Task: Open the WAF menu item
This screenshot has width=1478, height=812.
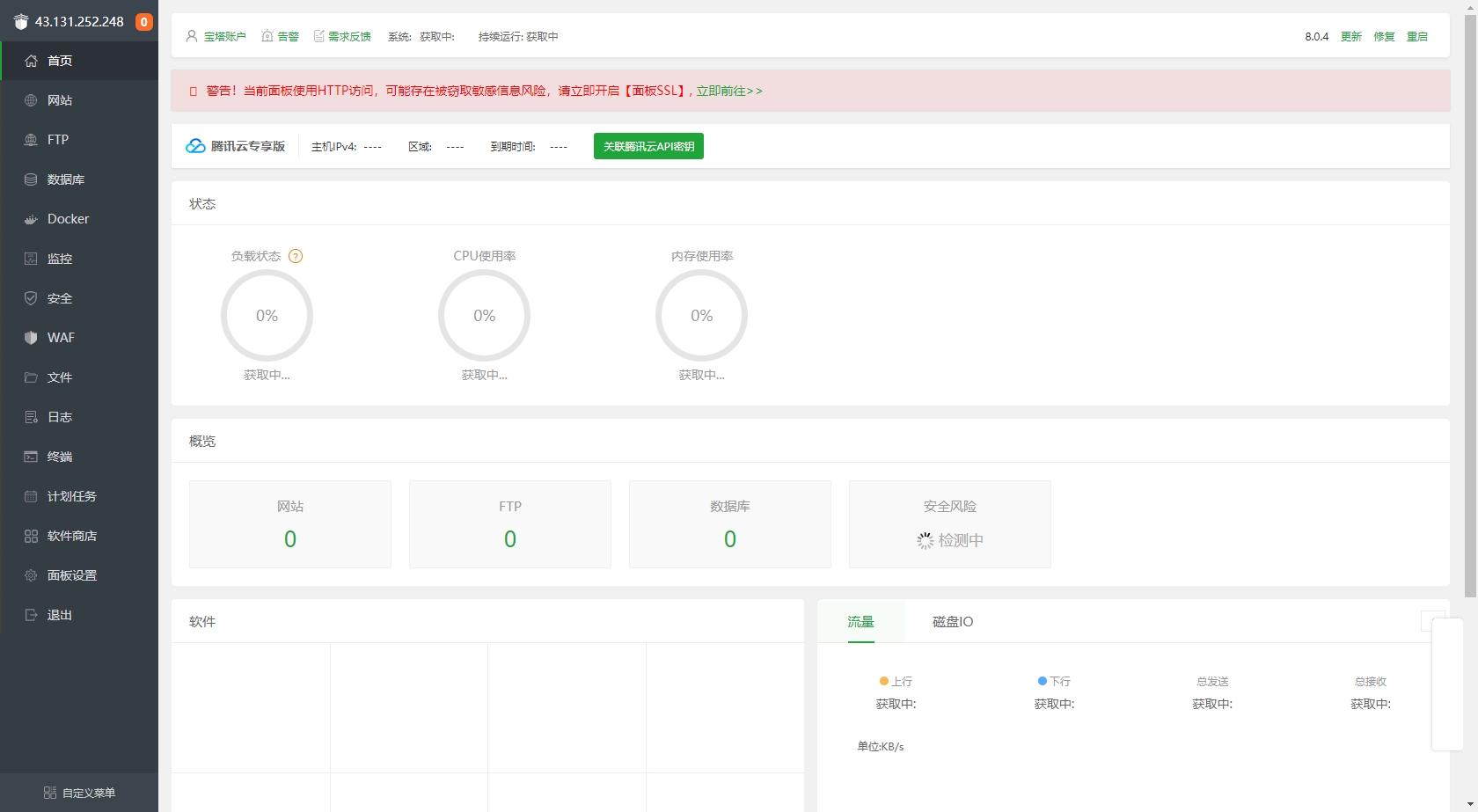Action: 79,338
